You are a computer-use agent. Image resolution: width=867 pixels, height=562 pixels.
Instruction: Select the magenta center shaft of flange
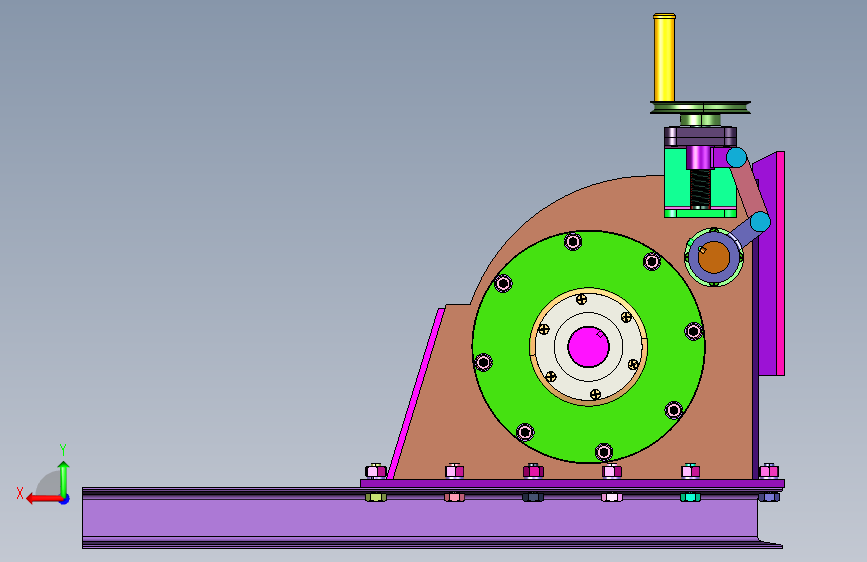coord(588,347)
